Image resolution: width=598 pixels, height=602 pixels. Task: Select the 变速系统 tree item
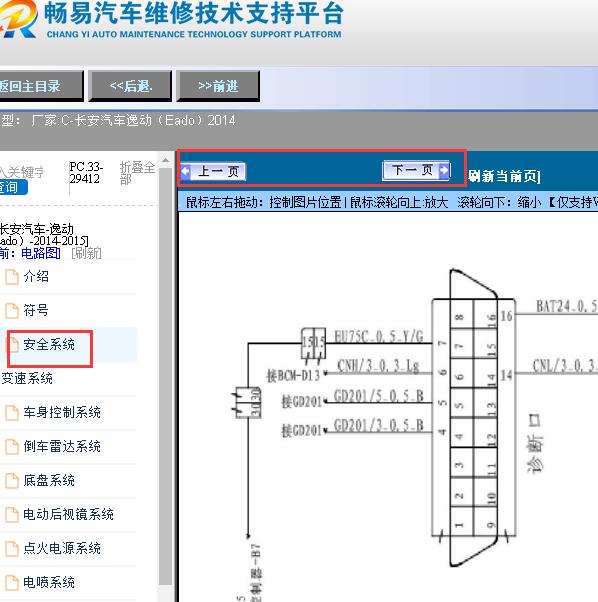coord(27,378)
